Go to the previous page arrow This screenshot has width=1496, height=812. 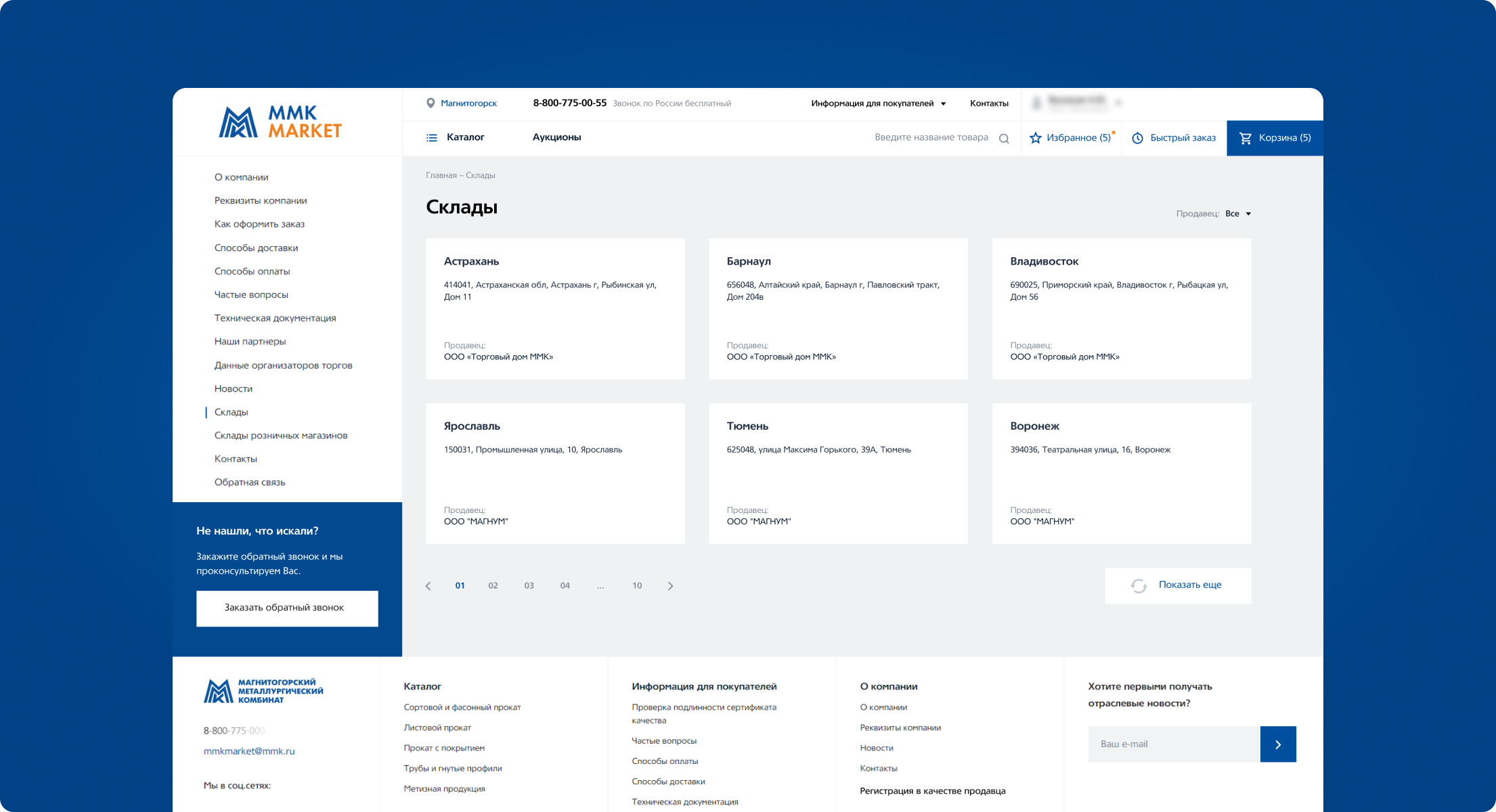pyautogui.click(x=428, y=586)
